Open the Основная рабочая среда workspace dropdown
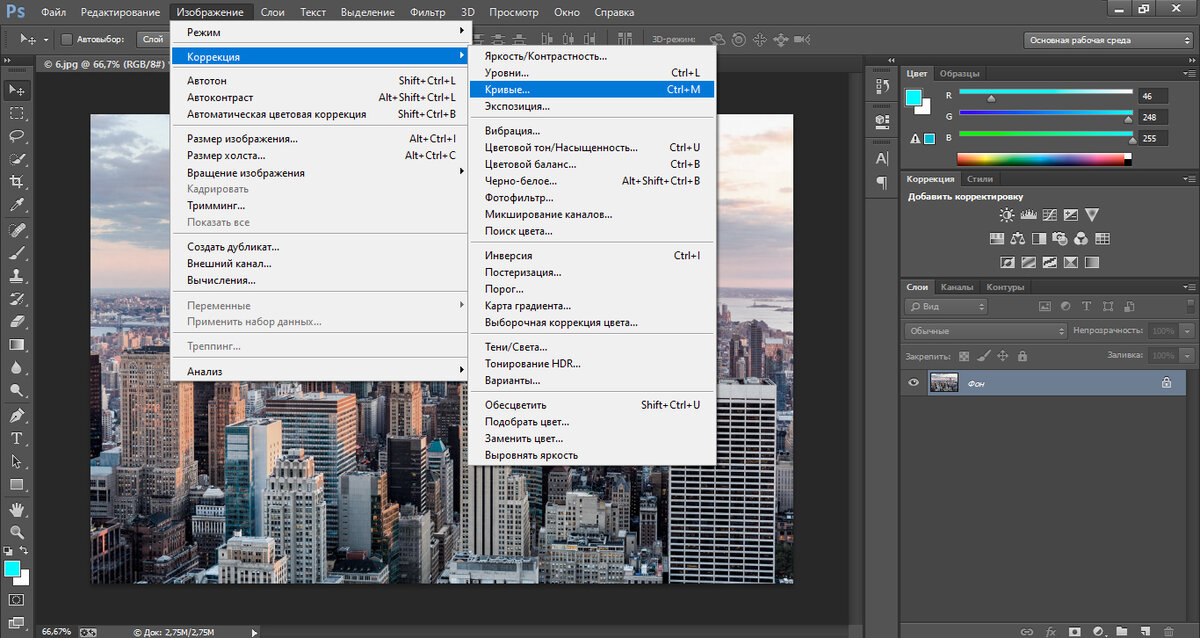The width and height of the screenshot is (1200, 638). click(x=1107, y=40)
